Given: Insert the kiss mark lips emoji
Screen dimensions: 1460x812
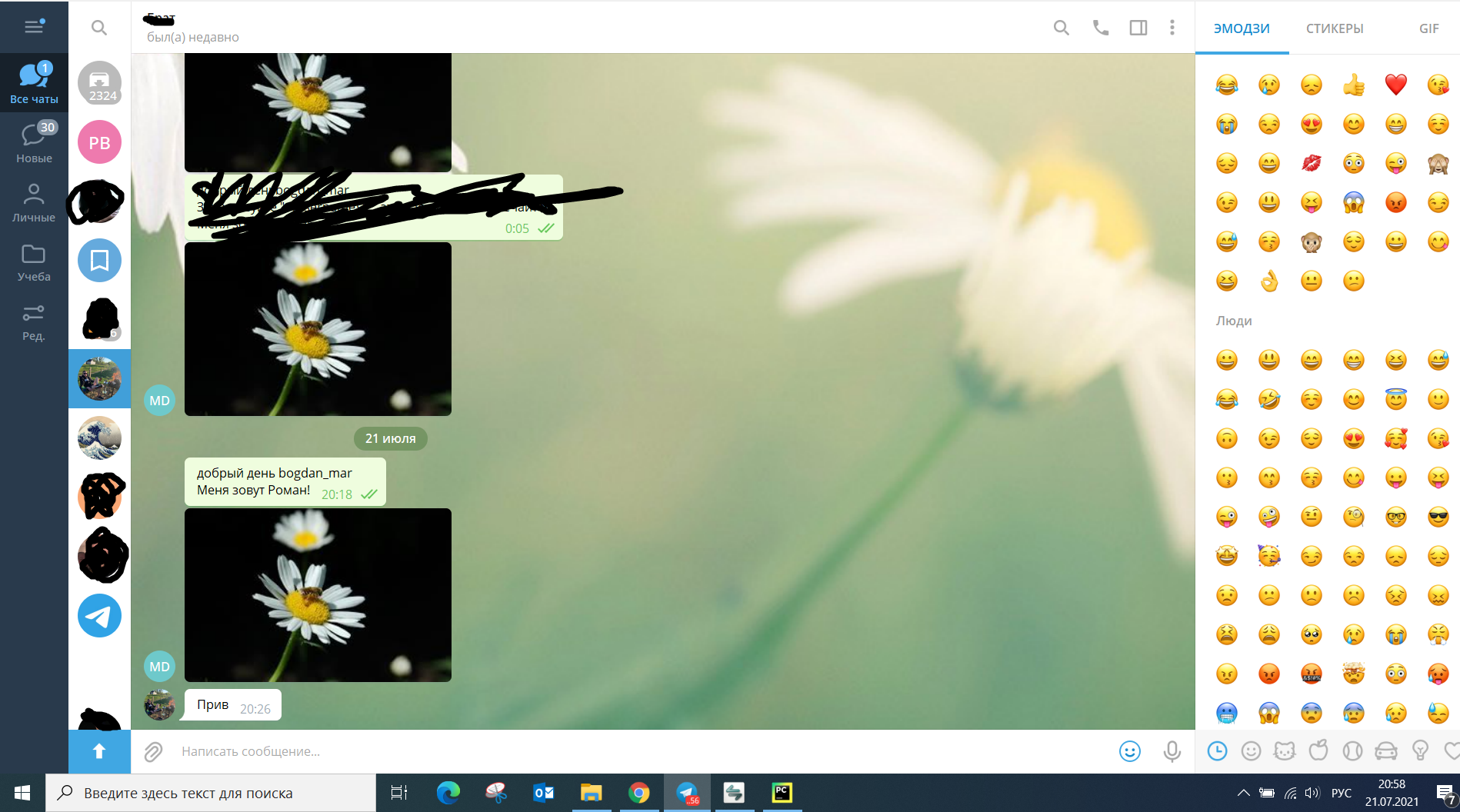Looking at the screenshot, I should [1312, 163].
